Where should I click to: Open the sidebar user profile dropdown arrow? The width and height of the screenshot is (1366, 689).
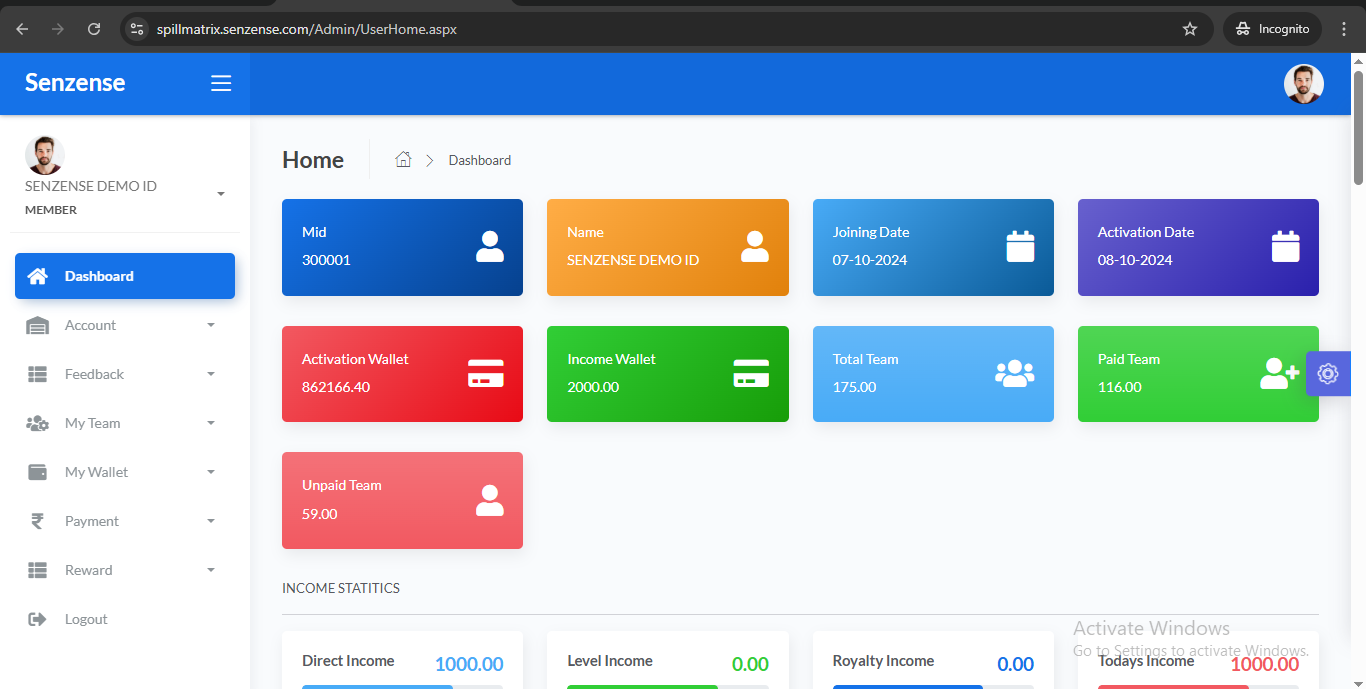[x=221, y=194]
